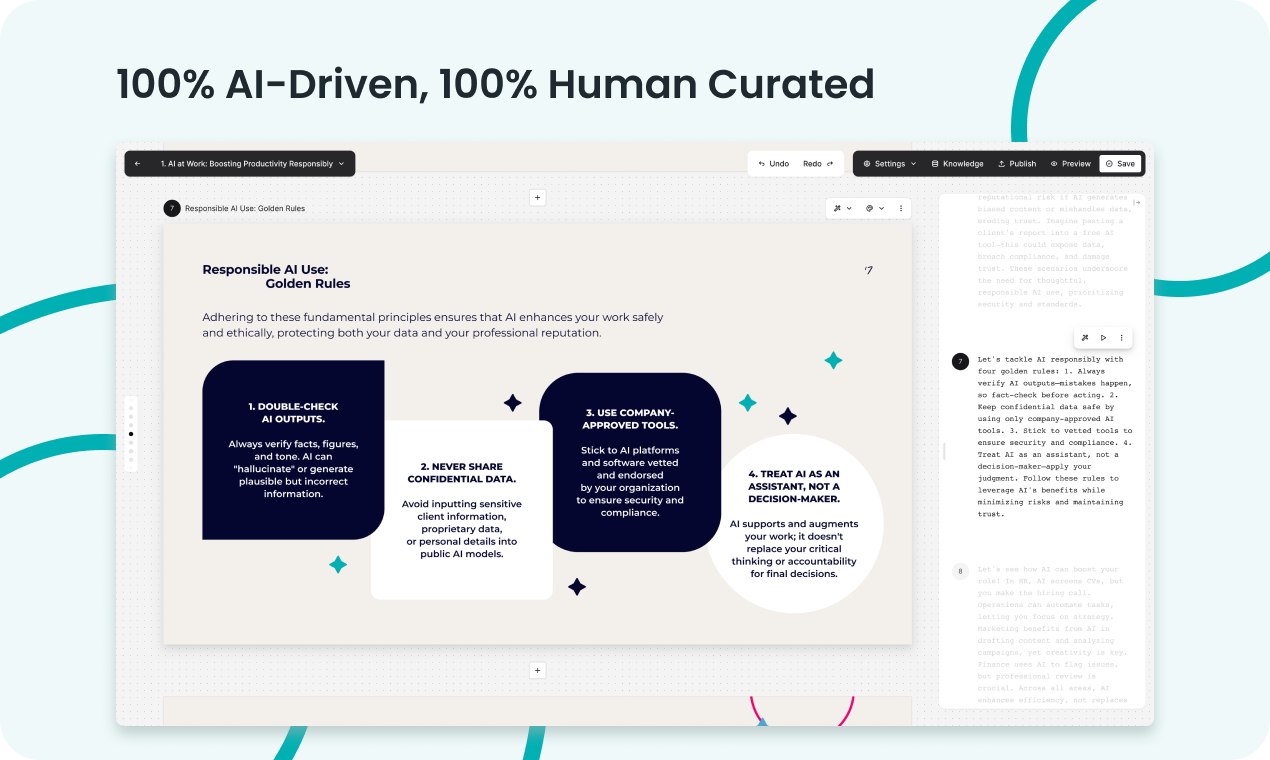Select the slide heading 'Responsible AI Use: Golden Rules'
The height and width of the screenshot is (760, 1270).
[276, 276]
